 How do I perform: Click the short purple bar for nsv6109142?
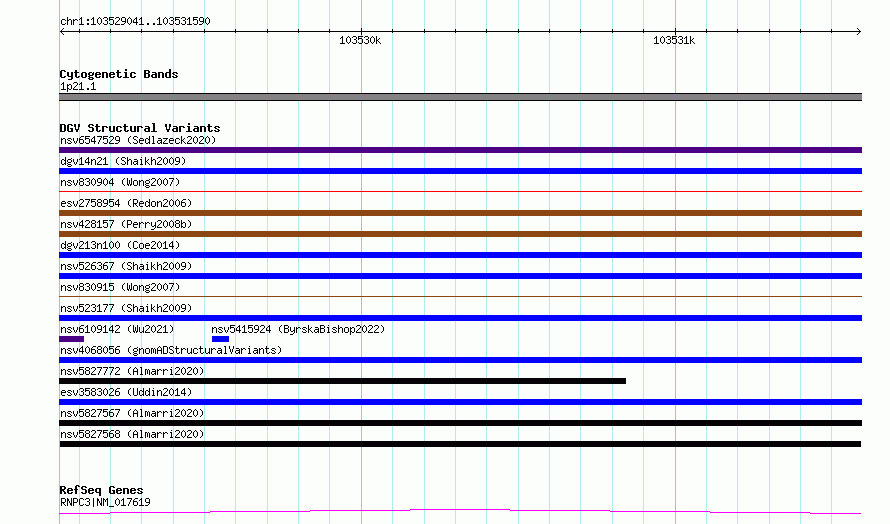pyautogui.click(x=72, y=339)
